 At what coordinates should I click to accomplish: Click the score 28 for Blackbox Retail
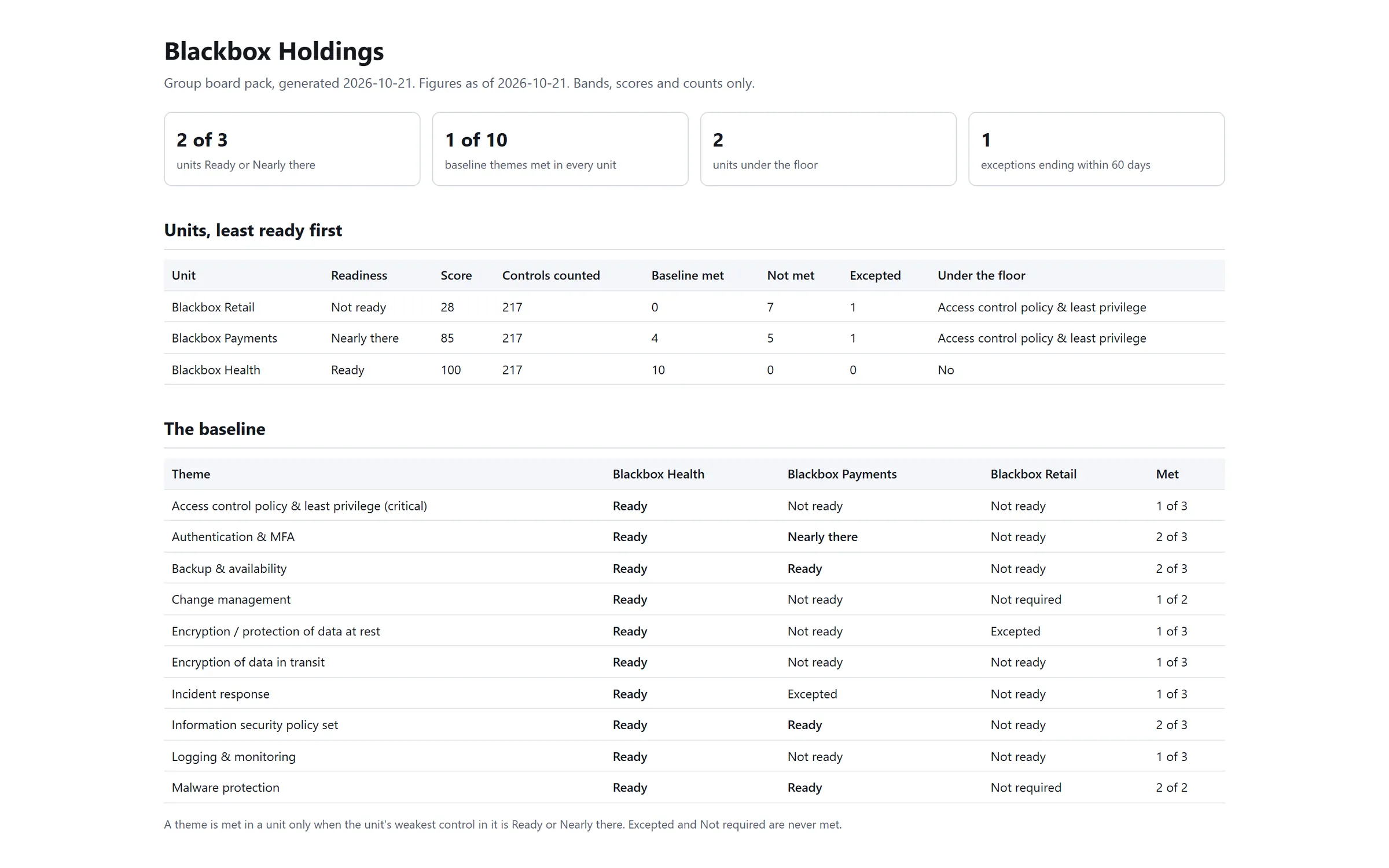(447, 307)
